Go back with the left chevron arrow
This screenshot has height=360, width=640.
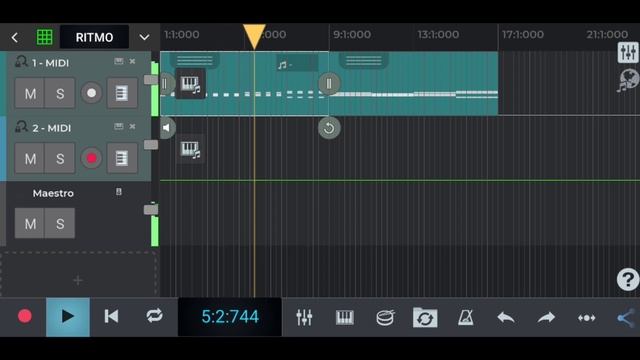click(15, 38)
